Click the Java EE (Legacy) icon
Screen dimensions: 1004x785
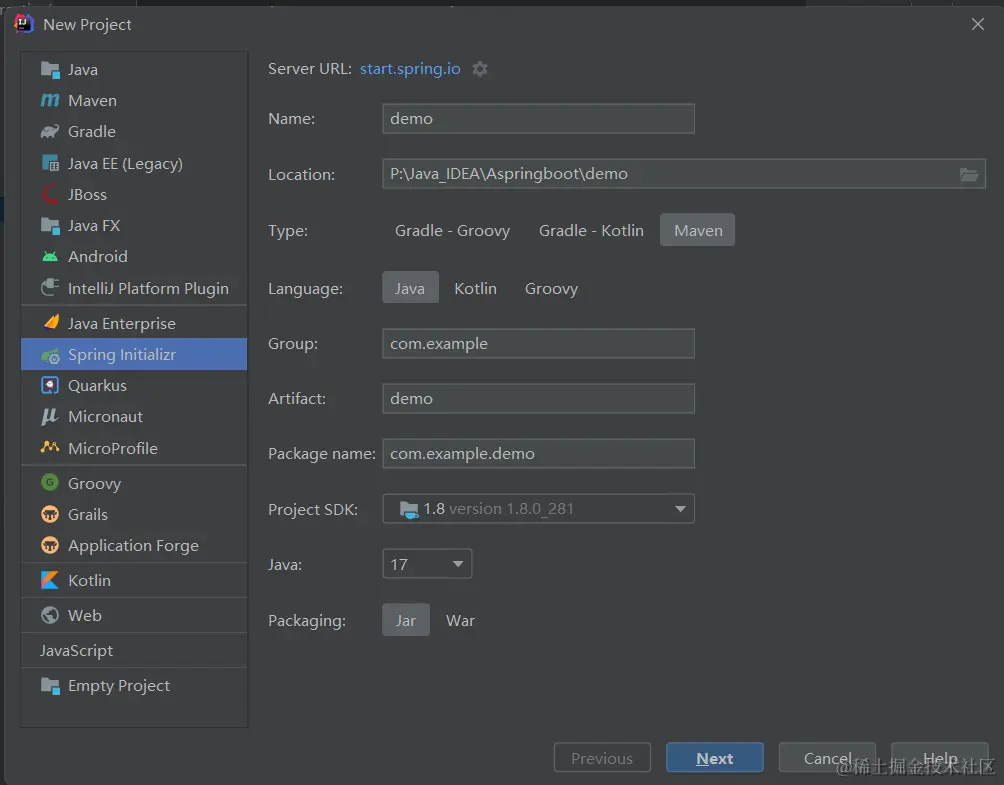(x=50, y=163)
